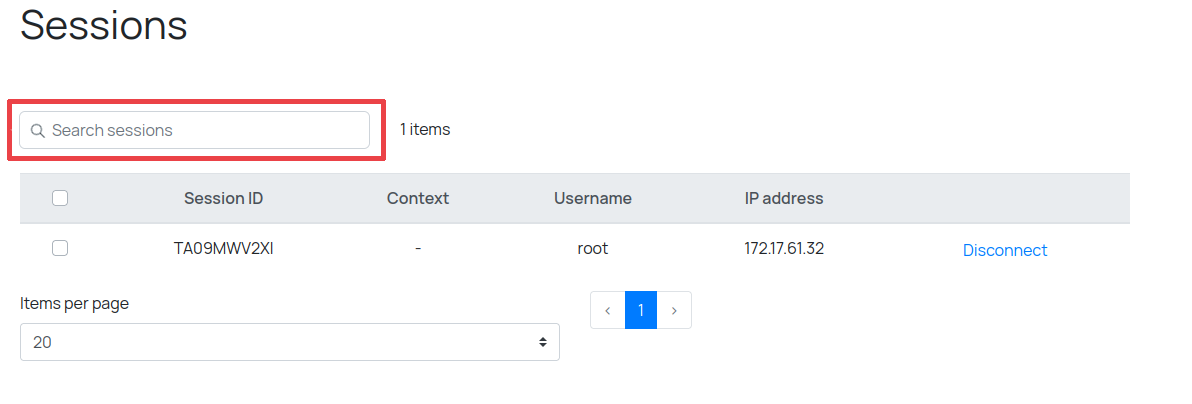This screenshot has height=404, width=1192.
Task: Click the session ID TA09MWV2XI cell
Action: tap(223, 249)
